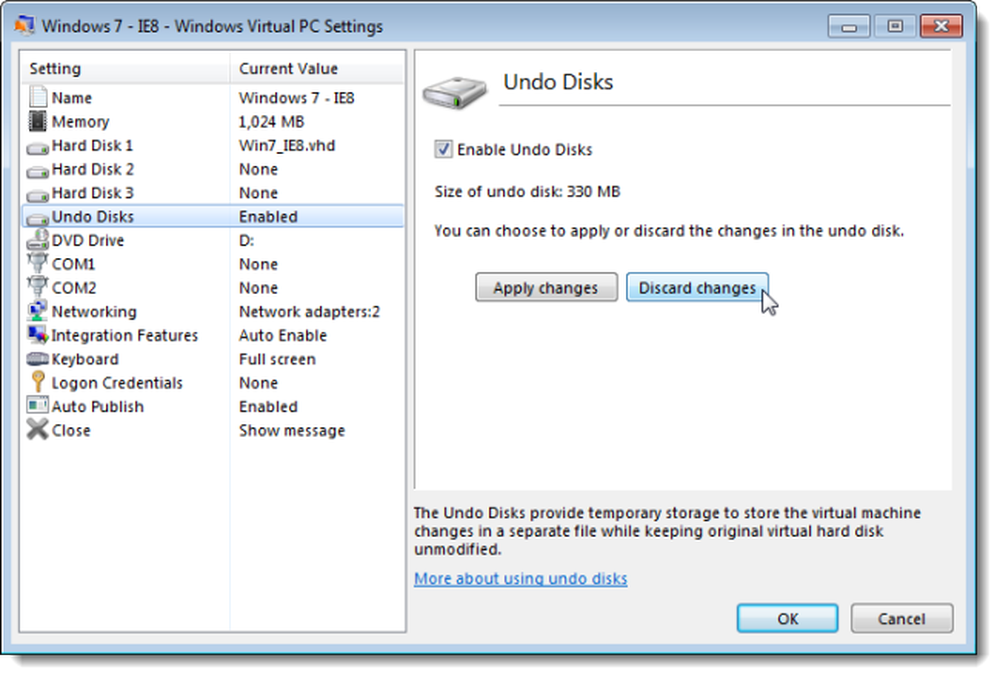
Task: Select the Logon Credentials setting
Action: (x=213, y=383)
